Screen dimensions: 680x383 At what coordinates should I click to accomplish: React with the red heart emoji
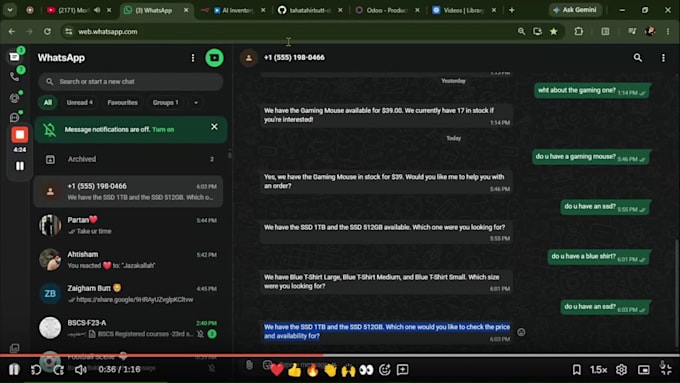point(277,370)
